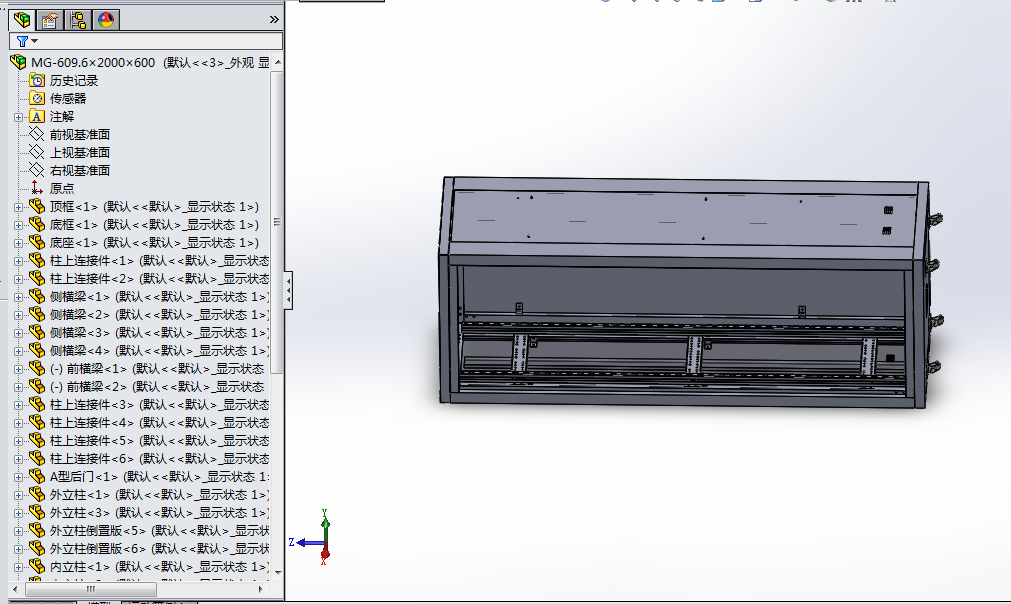Select the sloped top panel of the cabinet model
Viewport: 1011px width, 604px height.
[x=683, y=218]
